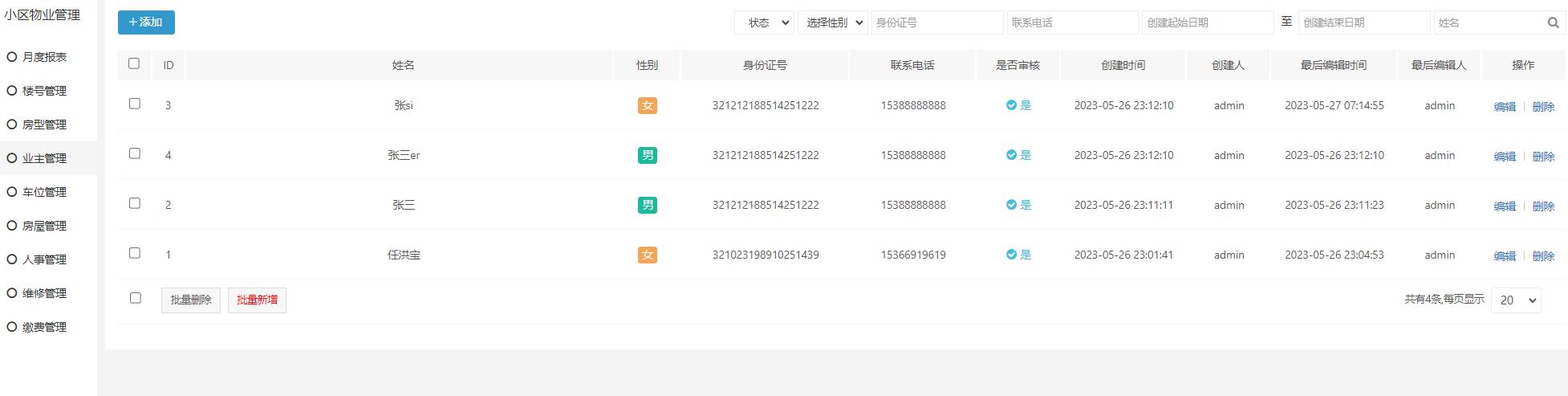Click gender badge 女 in 张si row
The image size is (1568, 396).
[x=648, y=105]
